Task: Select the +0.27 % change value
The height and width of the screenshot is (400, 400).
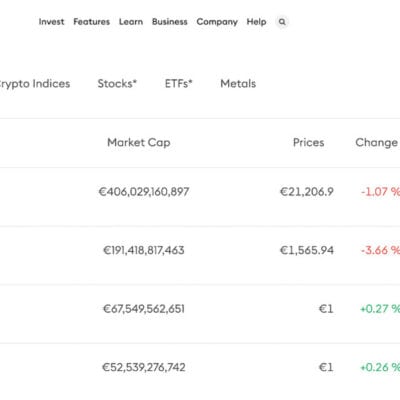Action: [x=380, y=309]
